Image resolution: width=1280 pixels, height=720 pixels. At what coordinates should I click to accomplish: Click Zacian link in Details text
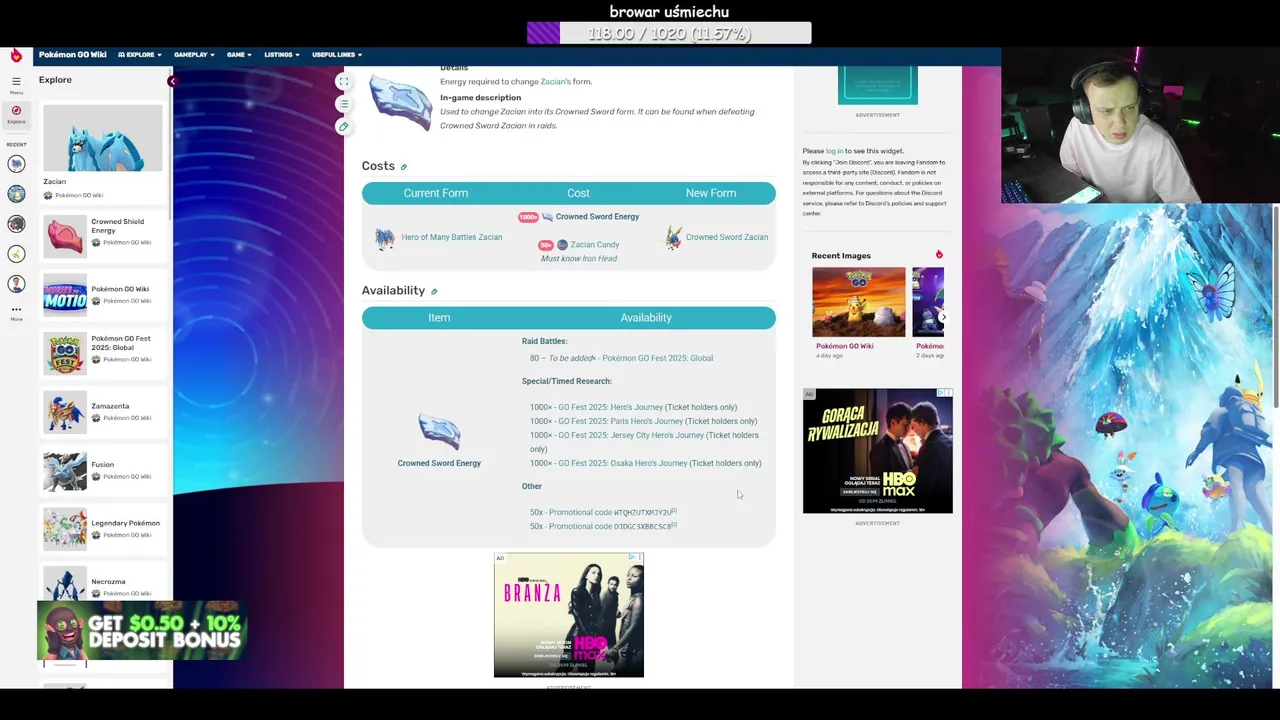553,82
